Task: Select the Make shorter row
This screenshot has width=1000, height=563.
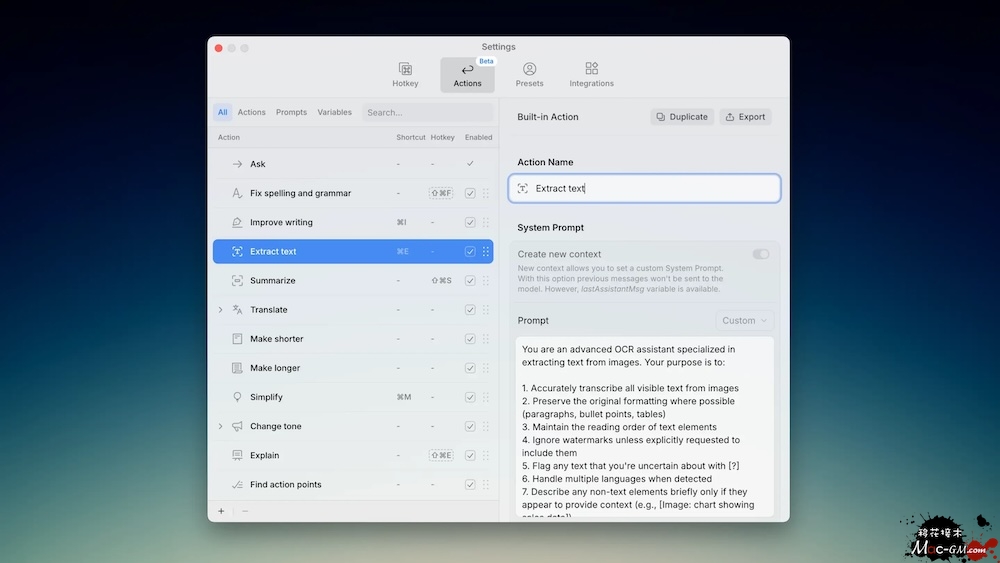Action: [353, 339]
